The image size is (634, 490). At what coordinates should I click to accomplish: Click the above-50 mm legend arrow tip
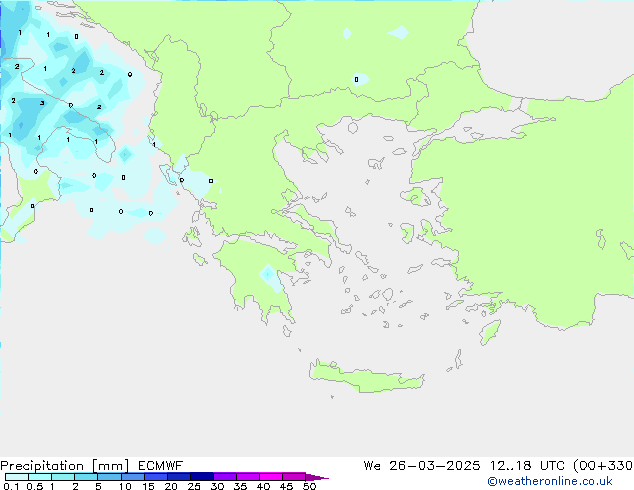317,477
